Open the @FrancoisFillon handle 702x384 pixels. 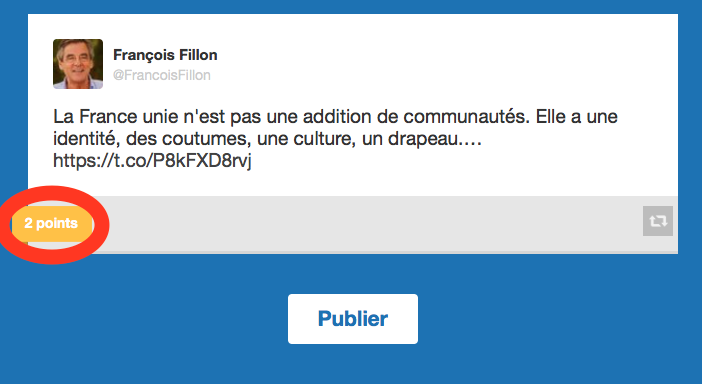(162, 75)
